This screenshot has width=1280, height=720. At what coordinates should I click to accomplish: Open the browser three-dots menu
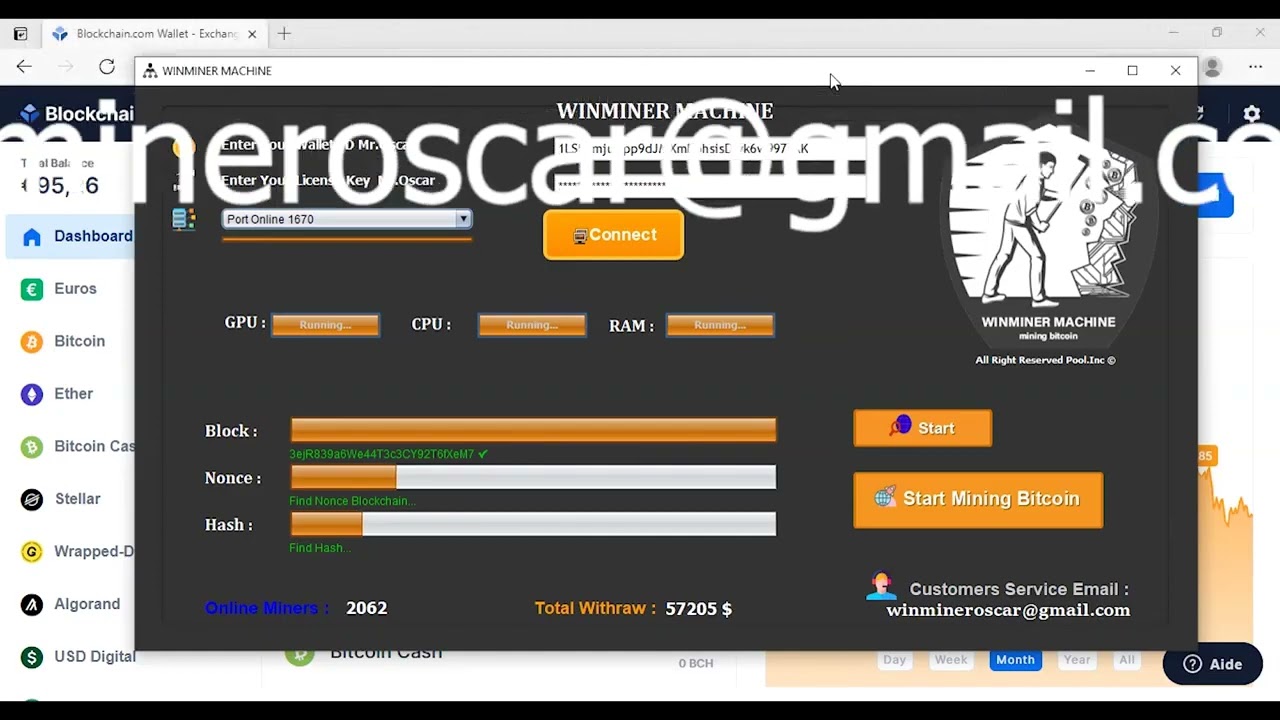point(1255,67)
